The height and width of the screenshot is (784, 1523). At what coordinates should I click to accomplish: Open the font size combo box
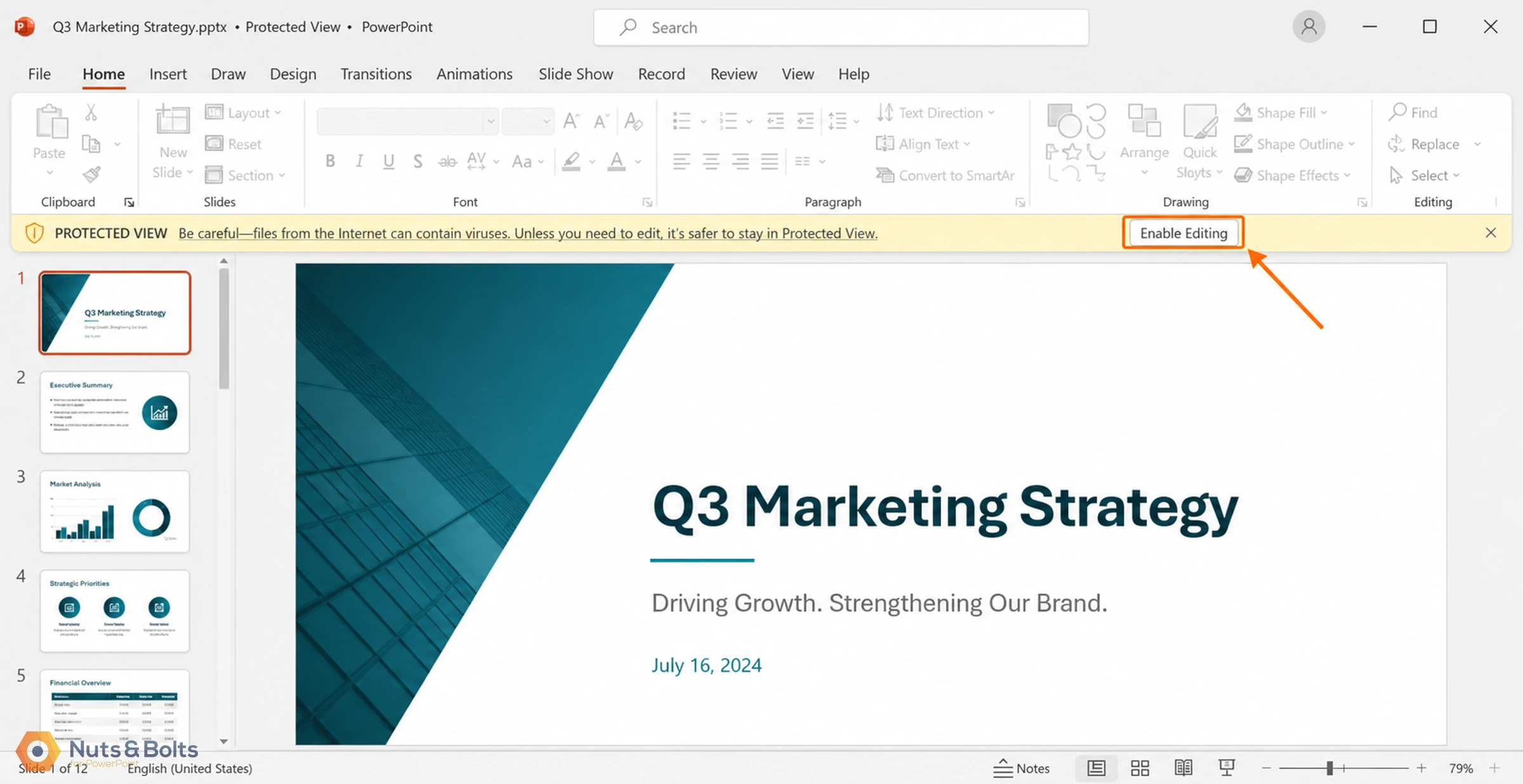point(527,121)
